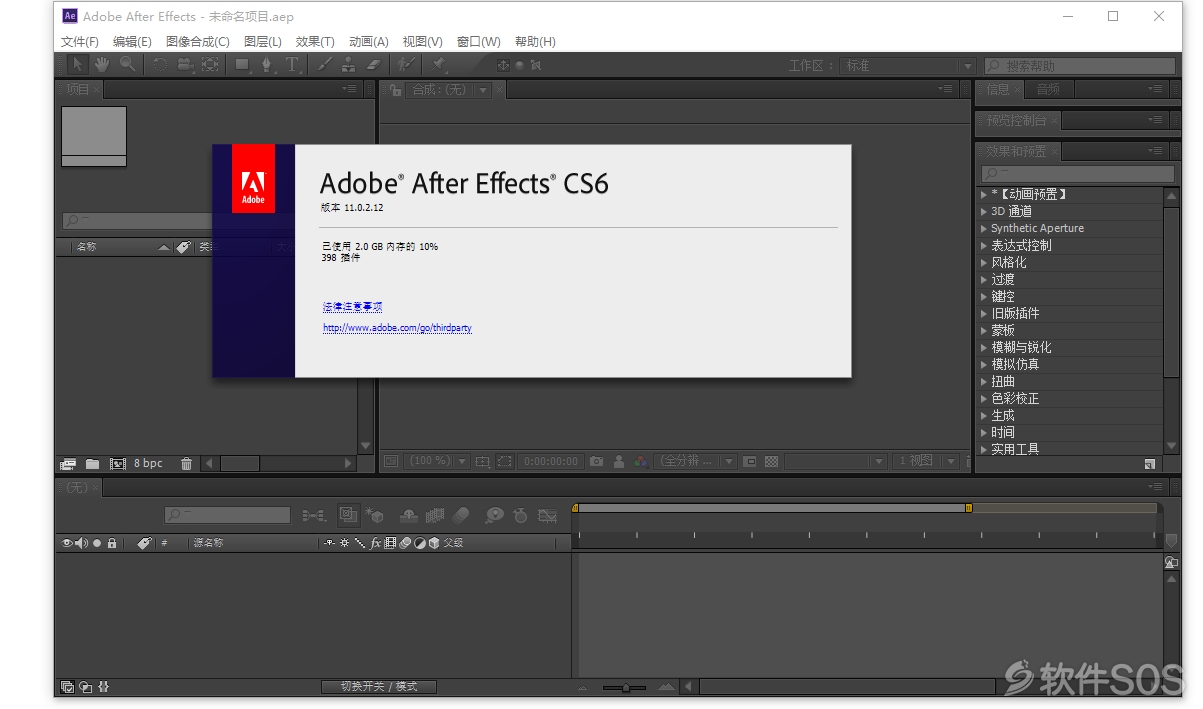Click the 8 bpc color depth button
The image size is (1203, 709).
148,463
